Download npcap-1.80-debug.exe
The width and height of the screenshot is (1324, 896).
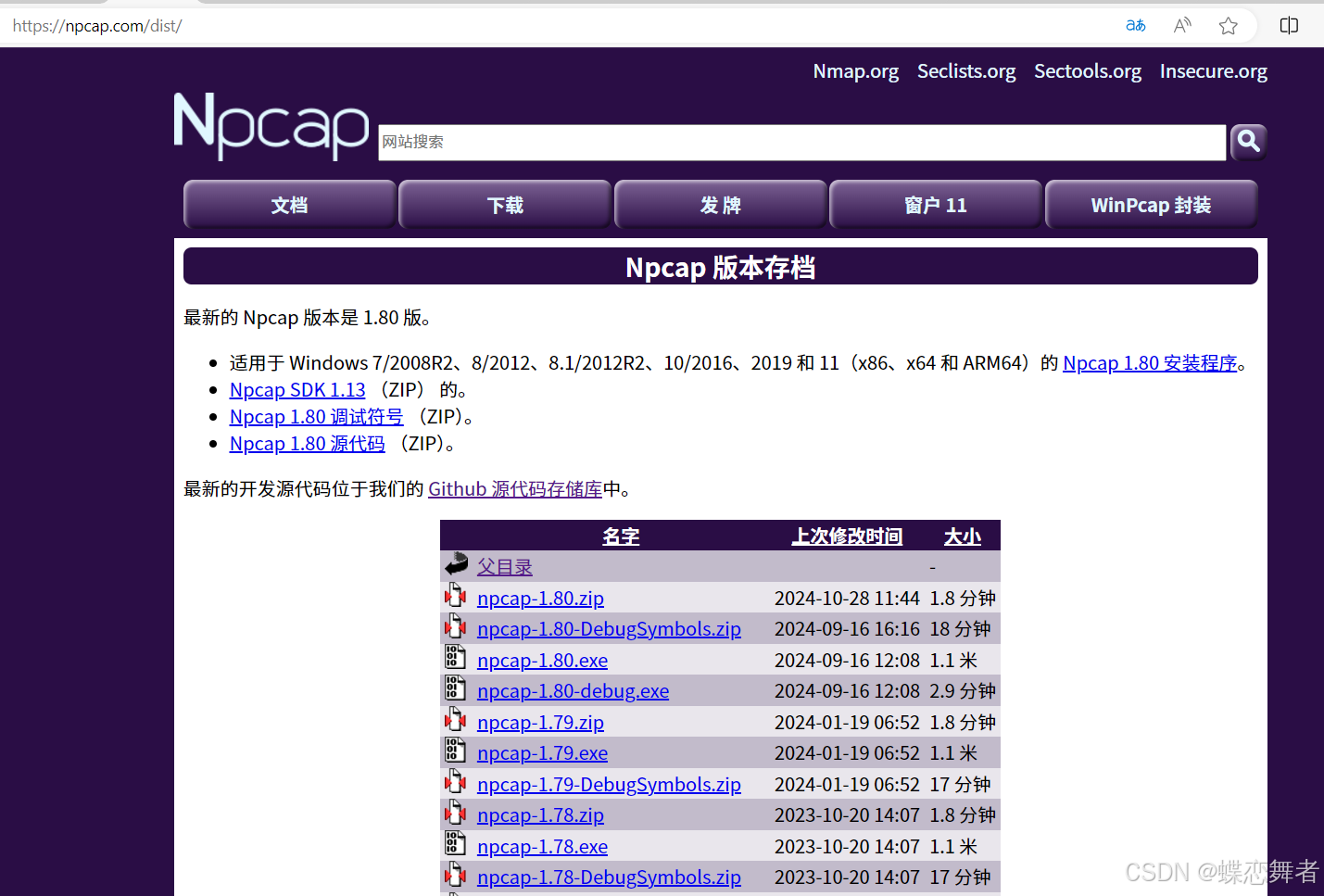[573, 691]
